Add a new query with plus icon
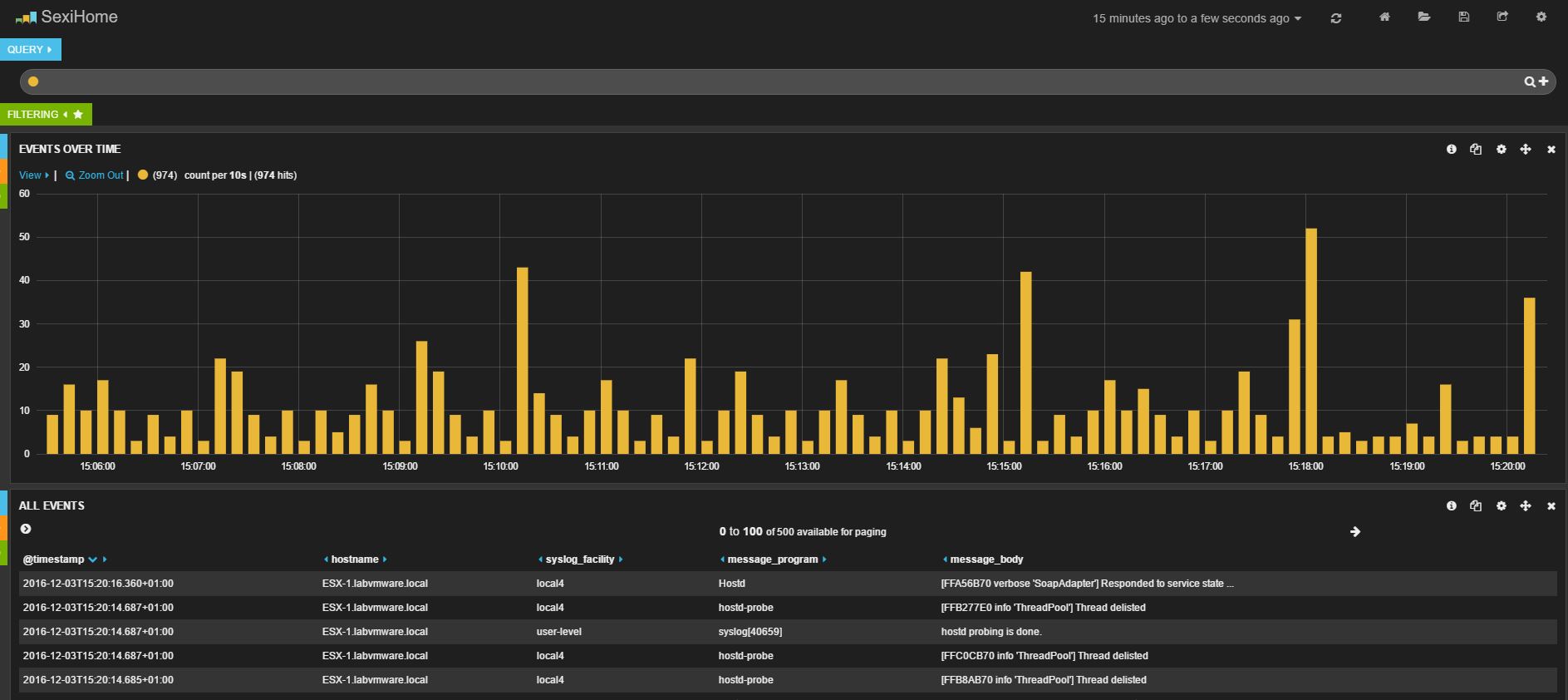The image size is (1568, 700). point(1543,81)
